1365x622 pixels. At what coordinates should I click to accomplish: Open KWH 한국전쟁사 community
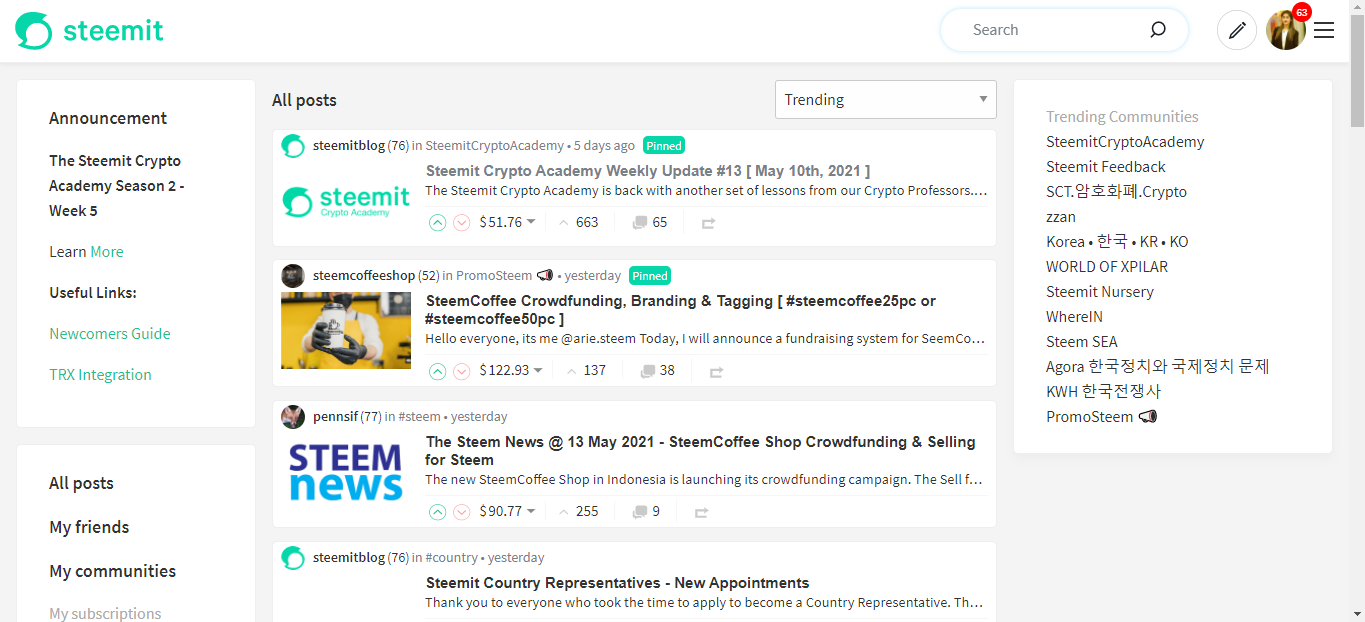(x=1104, y=392)
